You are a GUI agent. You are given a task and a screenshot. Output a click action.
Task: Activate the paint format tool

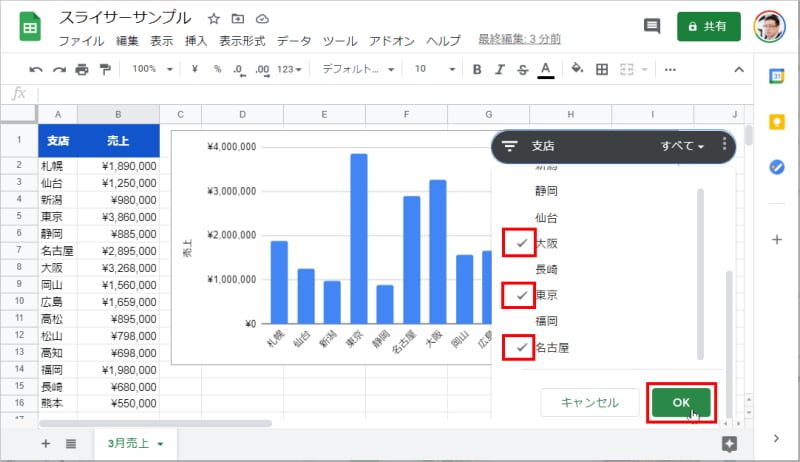[x=105, y=69]
